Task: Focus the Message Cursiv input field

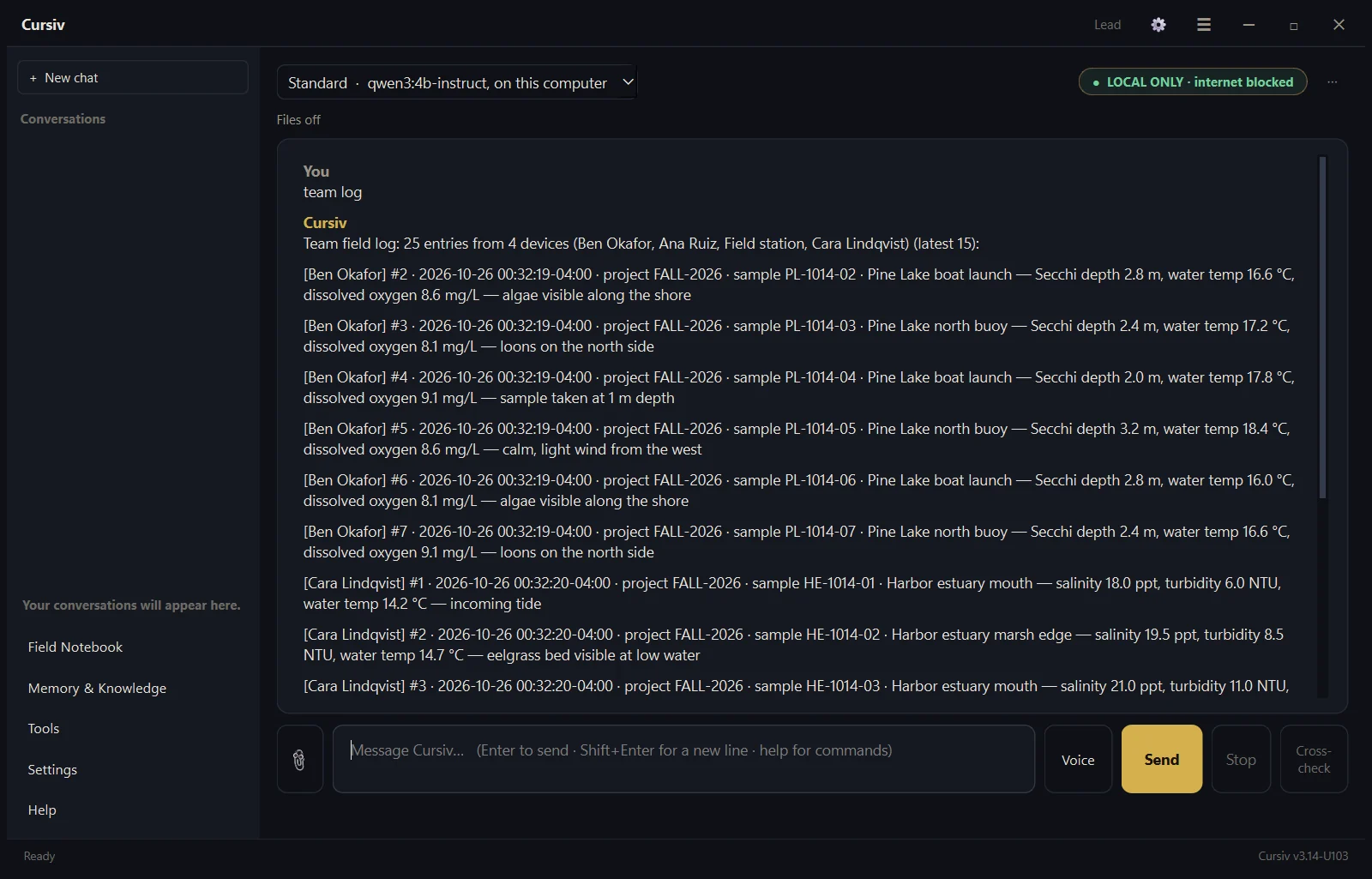Action: 683,759
